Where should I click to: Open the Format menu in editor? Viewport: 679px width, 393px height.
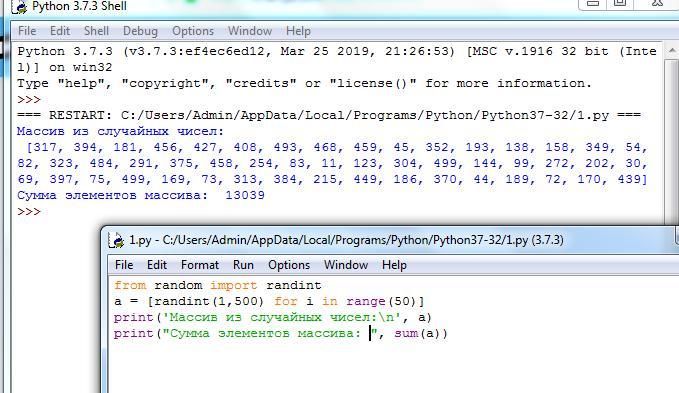pyautogui.click(x=200, y=265)
